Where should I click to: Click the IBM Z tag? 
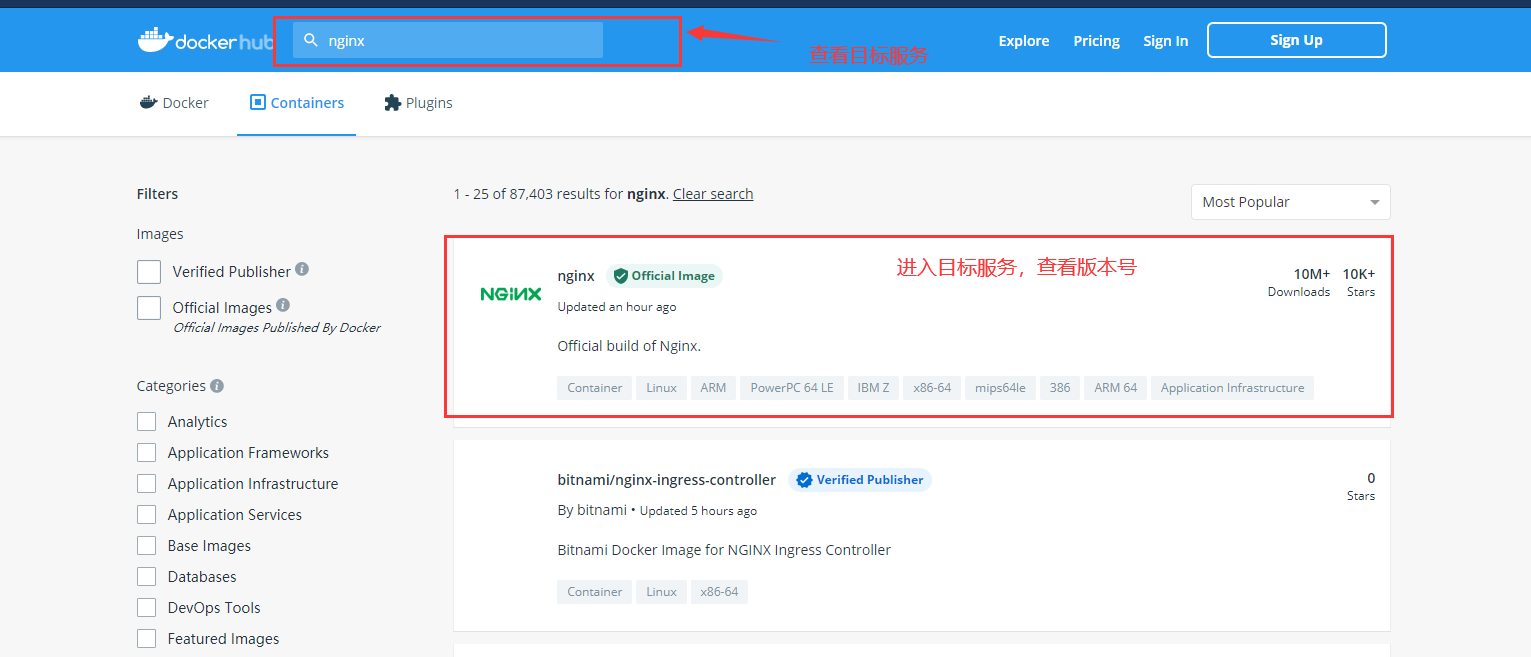click(x=873, y=388)
